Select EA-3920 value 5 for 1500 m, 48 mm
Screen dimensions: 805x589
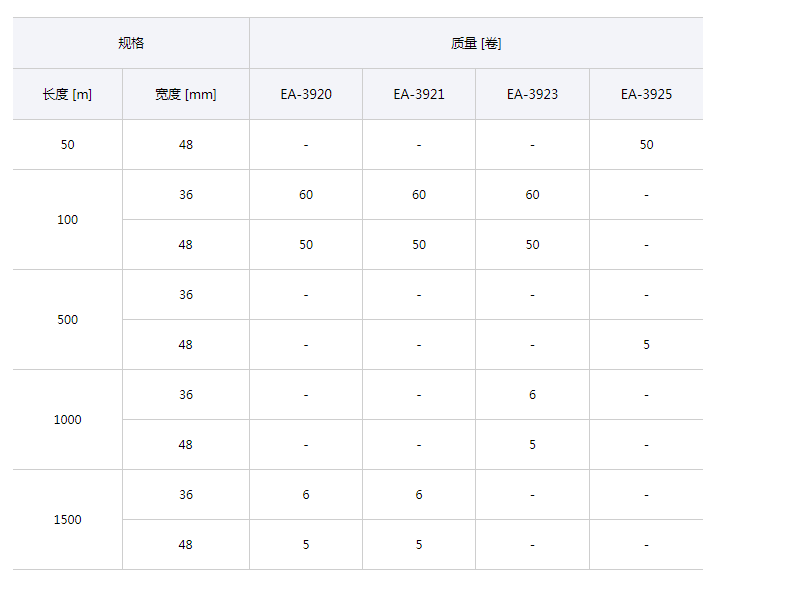pyautogui.click(x=306, y=544)
